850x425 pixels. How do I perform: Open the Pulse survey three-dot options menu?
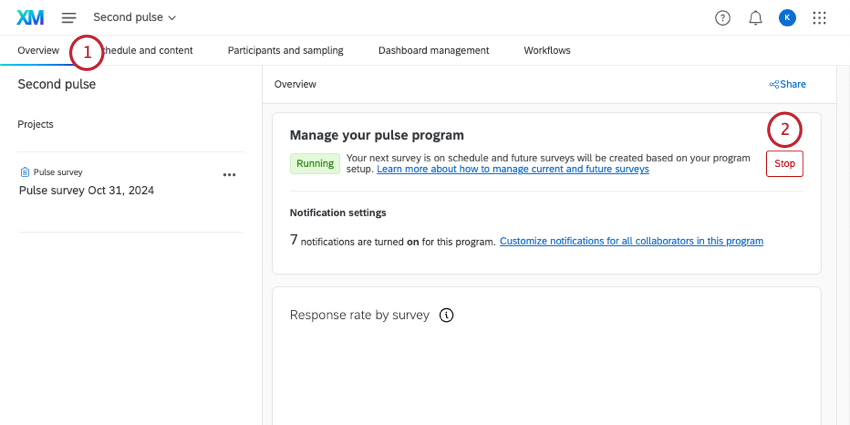coord(229,174)
